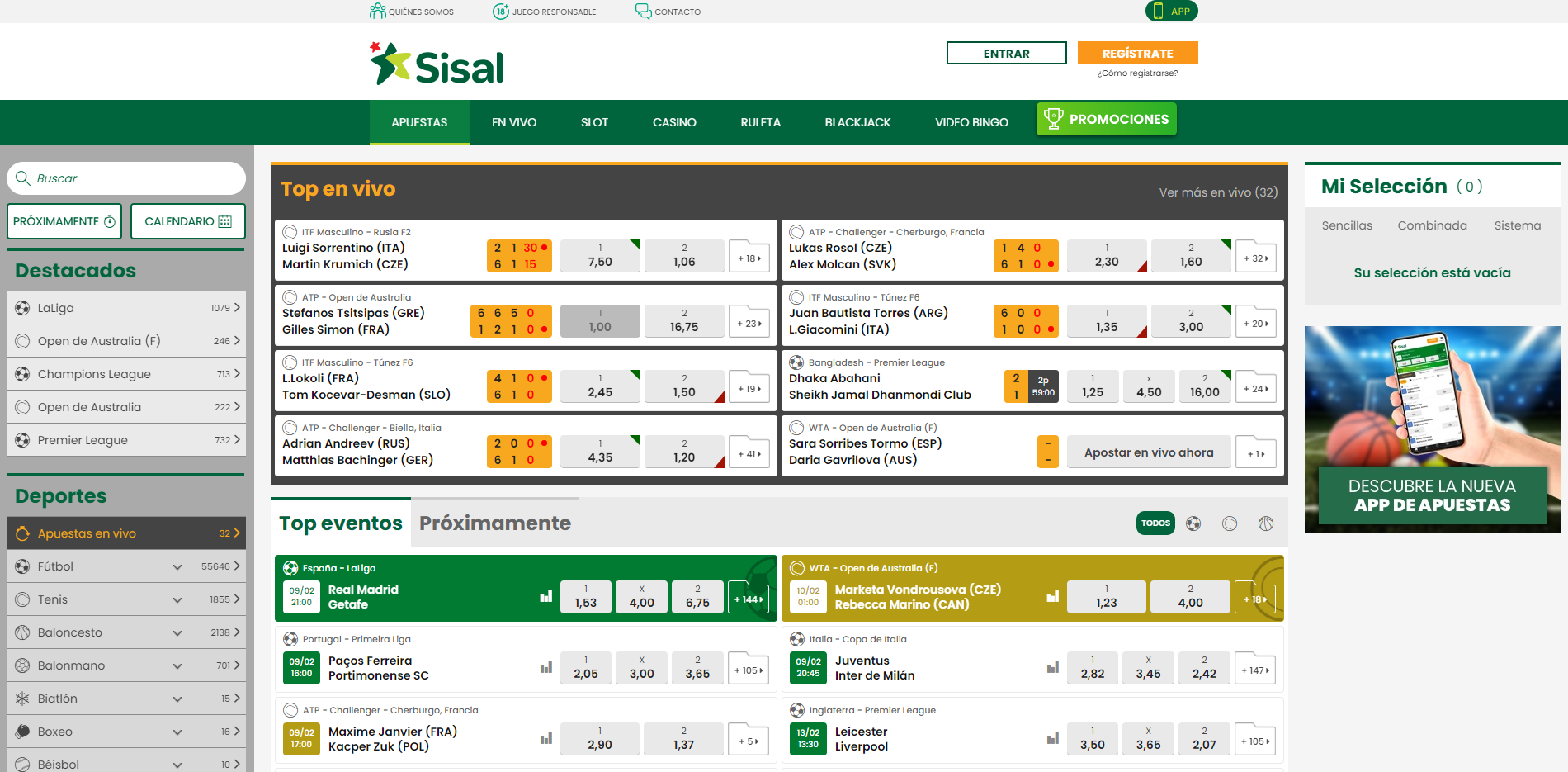Select odds 1,23 for Marketa Vondrousova

[x=1107, y=597]
